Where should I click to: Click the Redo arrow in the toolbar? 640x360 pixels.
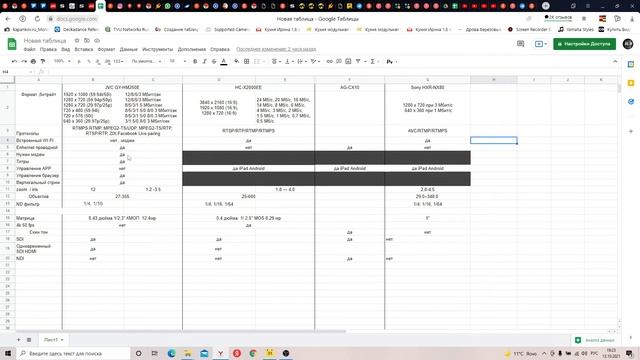click(x=24, y=62)
